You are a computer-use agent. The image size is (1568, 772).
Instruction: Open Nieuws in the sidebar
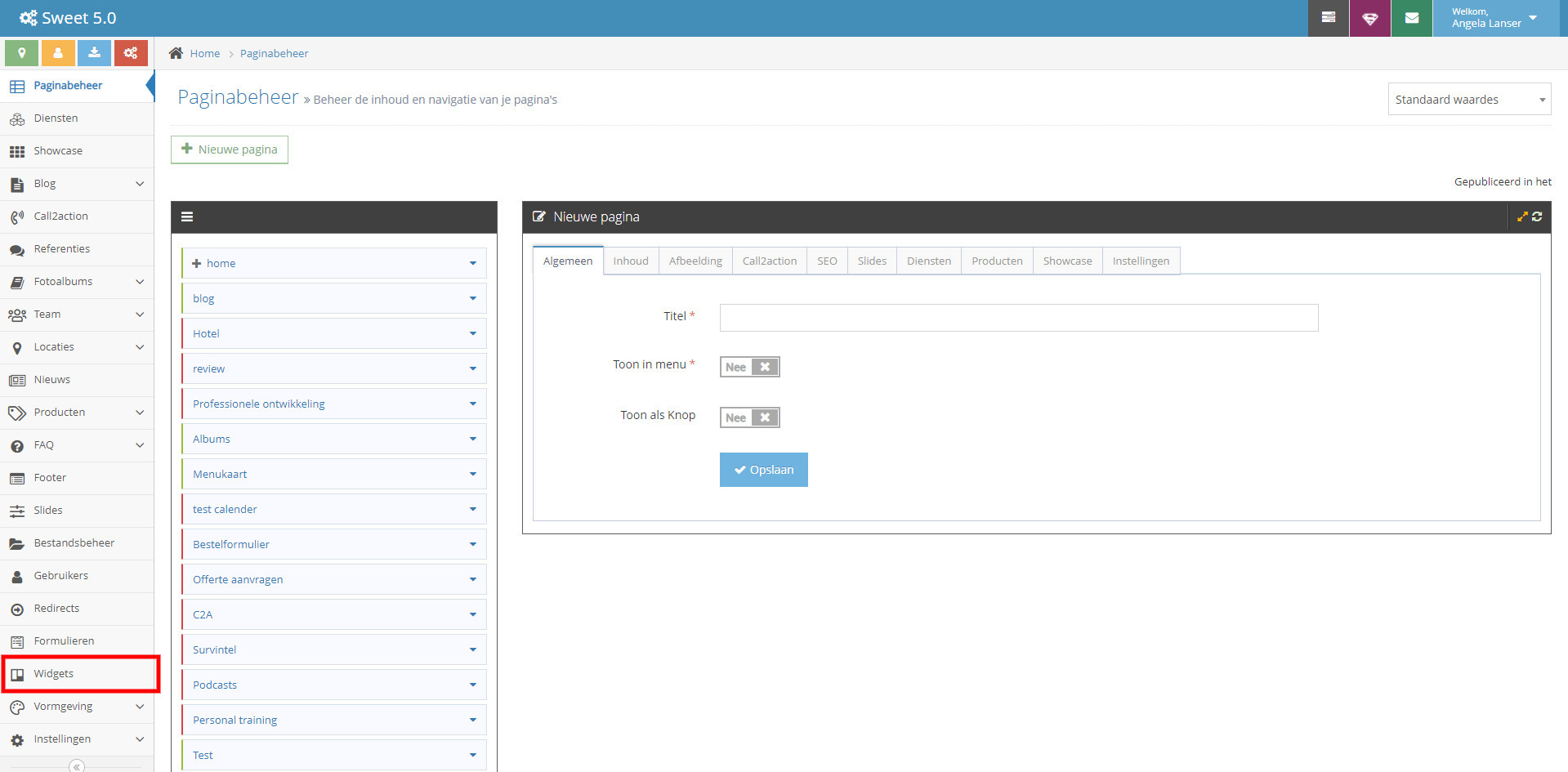click(x=77, y=380)
